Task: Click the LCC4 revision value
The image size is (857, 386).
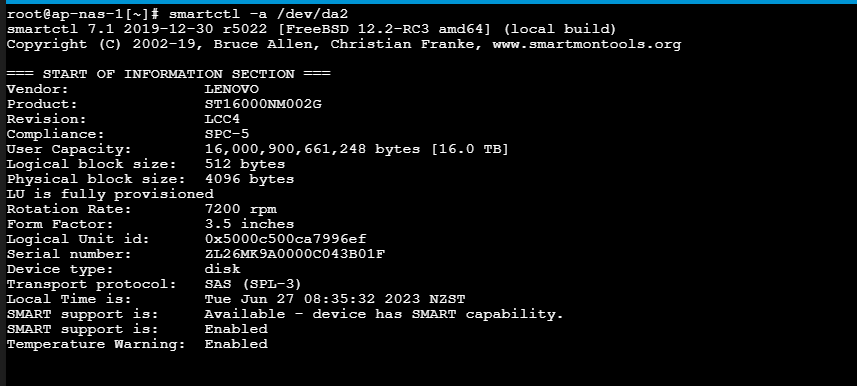Action: click(222, 119)
